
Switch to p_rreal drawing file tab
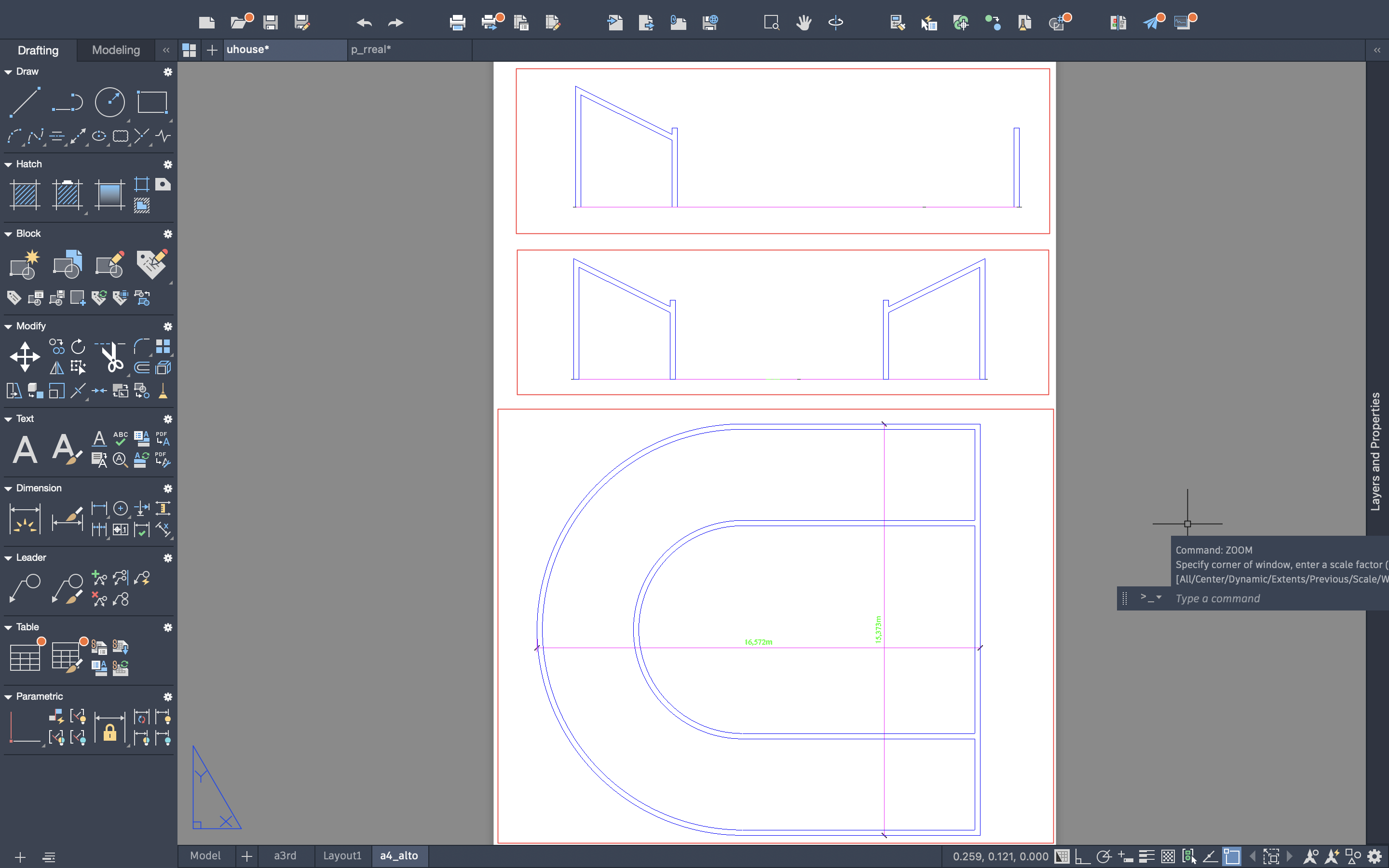click(371, 50)
